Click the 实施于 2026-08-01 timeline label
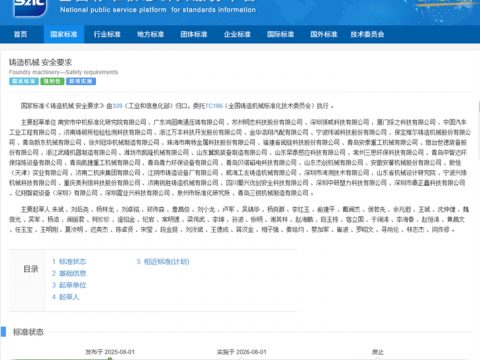The image size is (480, 360). click(242, 352)
